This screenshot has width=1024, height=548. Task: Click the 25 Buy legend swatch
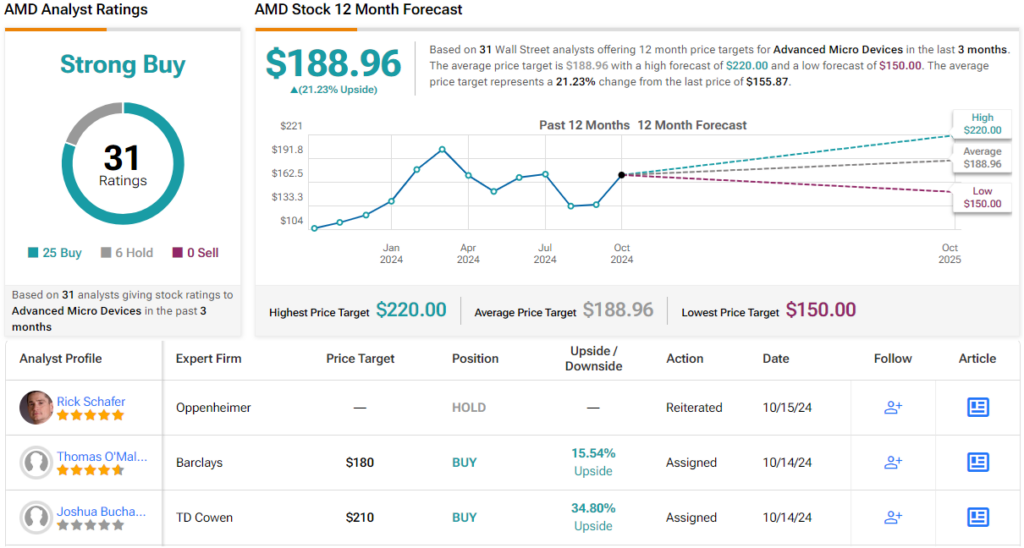click(x=34, y=253)
